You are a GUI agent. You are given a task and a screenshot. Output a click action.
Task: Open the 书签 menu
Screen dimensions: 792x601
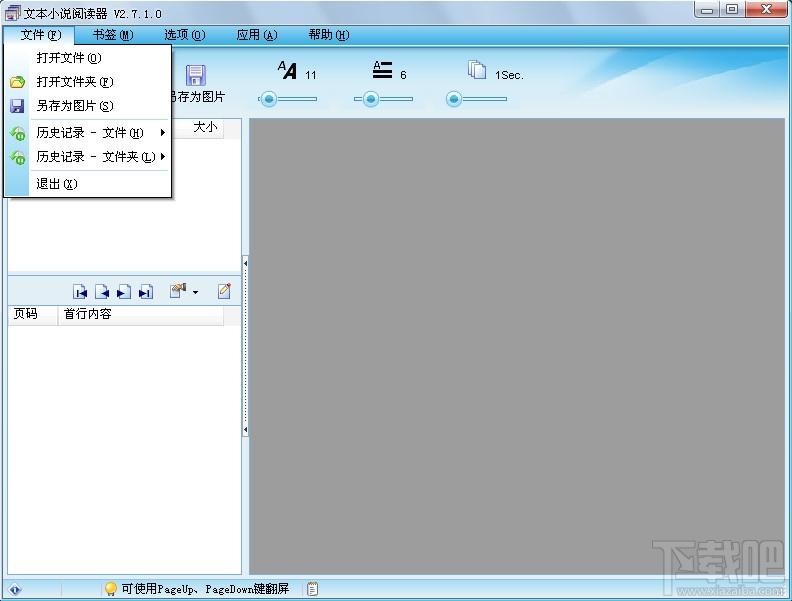pos(113,35)
